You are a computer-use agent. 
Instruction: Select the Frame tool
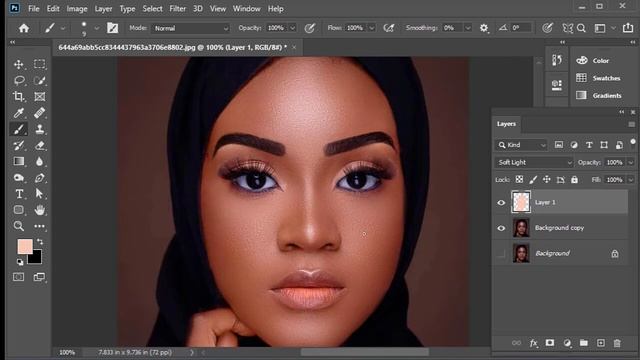click(40, 96)
